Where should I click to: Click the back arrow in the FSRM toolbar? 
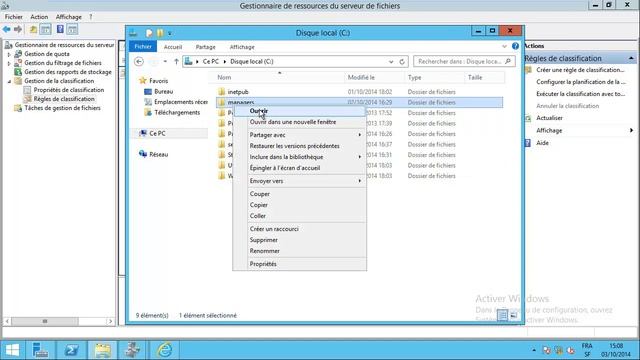[7, 29]
